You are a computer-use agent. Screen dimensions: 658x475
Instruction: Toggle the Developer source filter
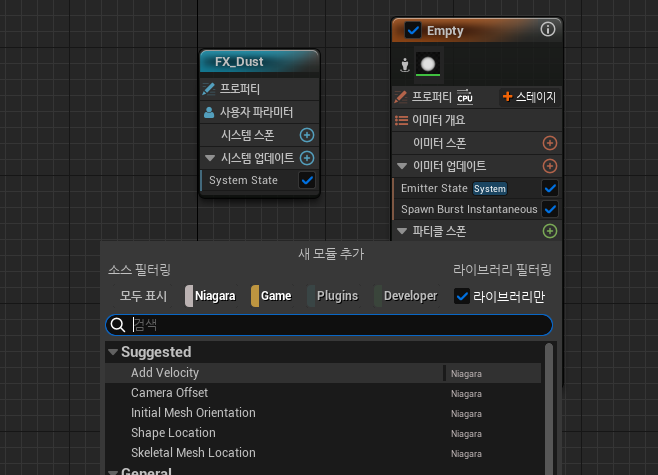pos(406,296)
